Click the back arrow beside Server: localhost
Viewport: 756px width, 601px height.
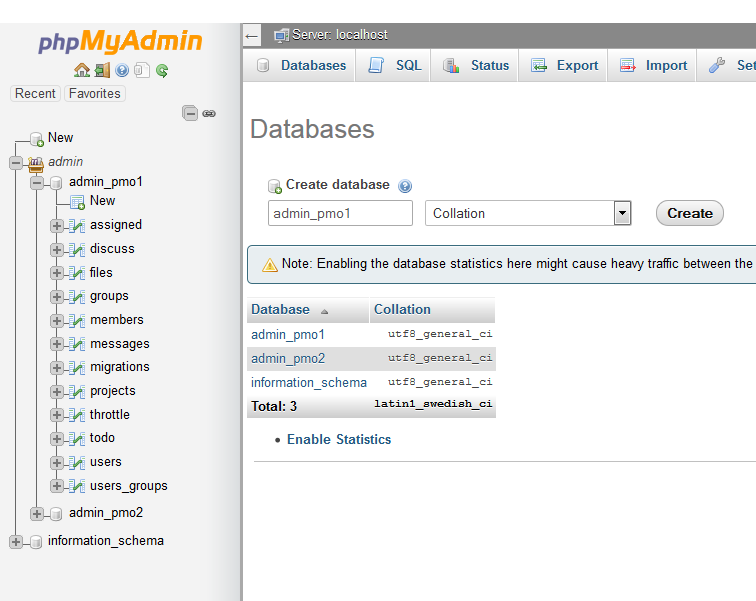[252, 35]
